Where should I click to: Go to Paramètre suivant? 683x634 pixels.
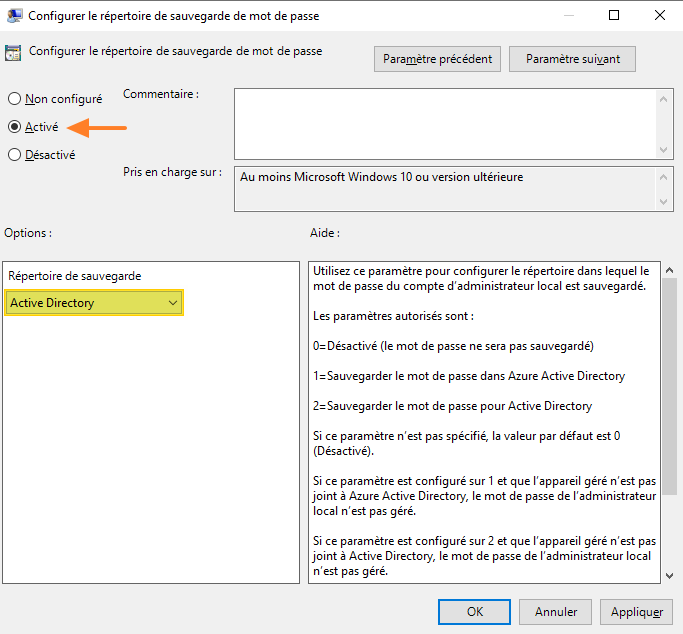pyautogui.click(x=572, y=59)
